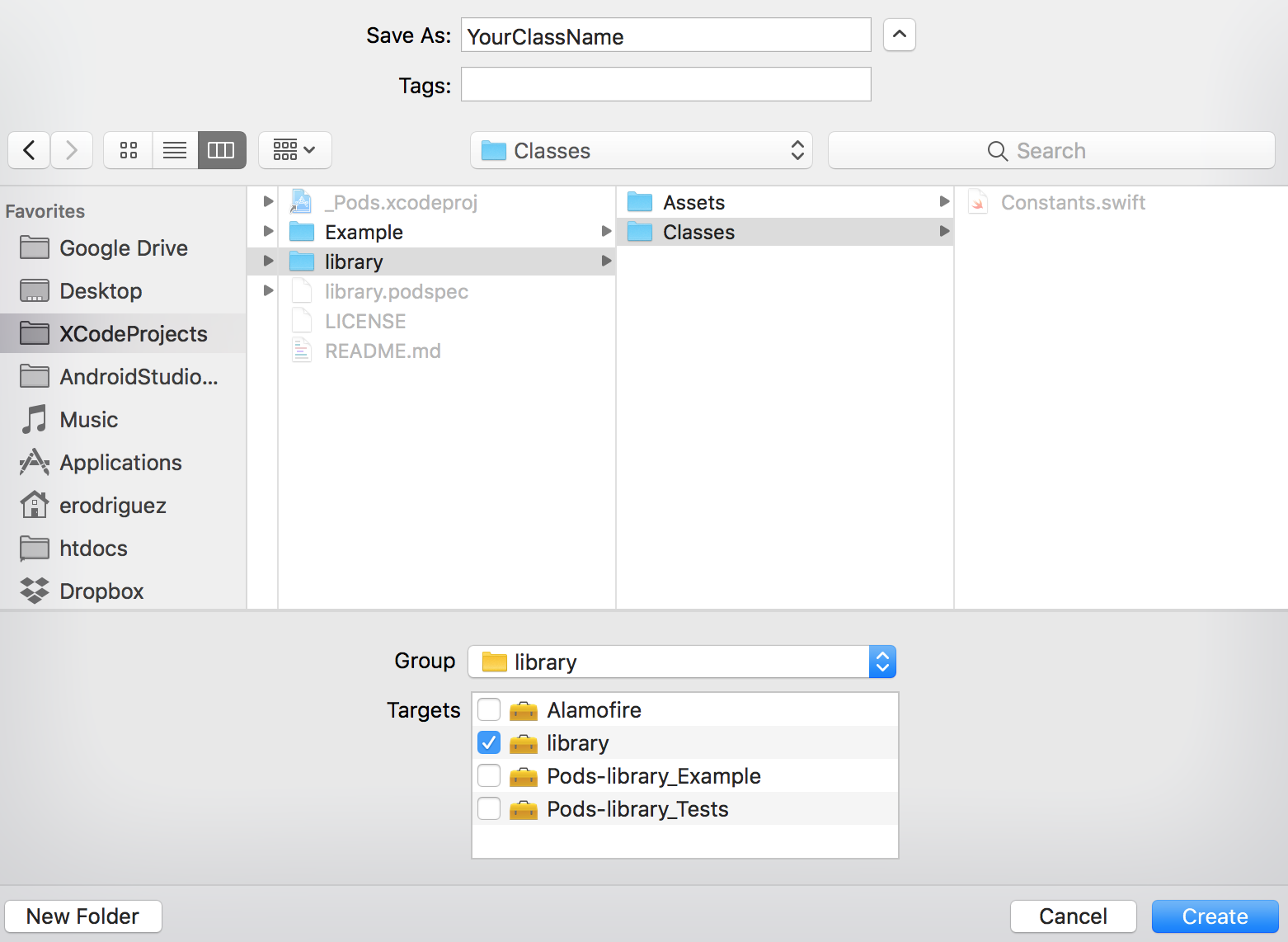Open the Group dropdown showing library

pyautogui.click(x=881, y=662)
